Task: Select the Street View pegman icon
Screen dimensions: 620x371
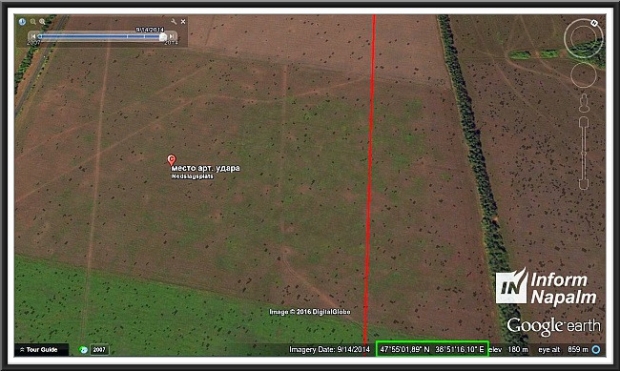Action: pos(584,104)
